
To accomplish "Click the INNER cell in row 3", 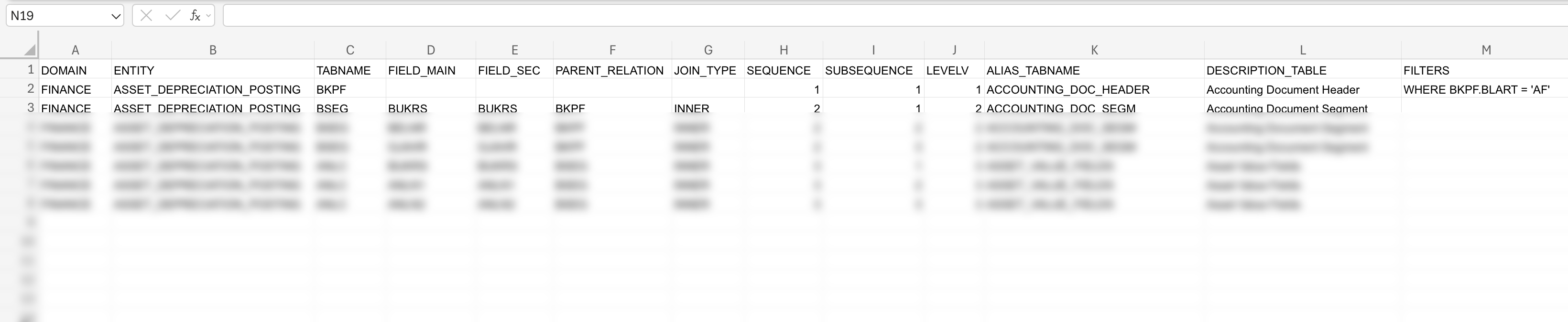I will click(x=691, y=108).
